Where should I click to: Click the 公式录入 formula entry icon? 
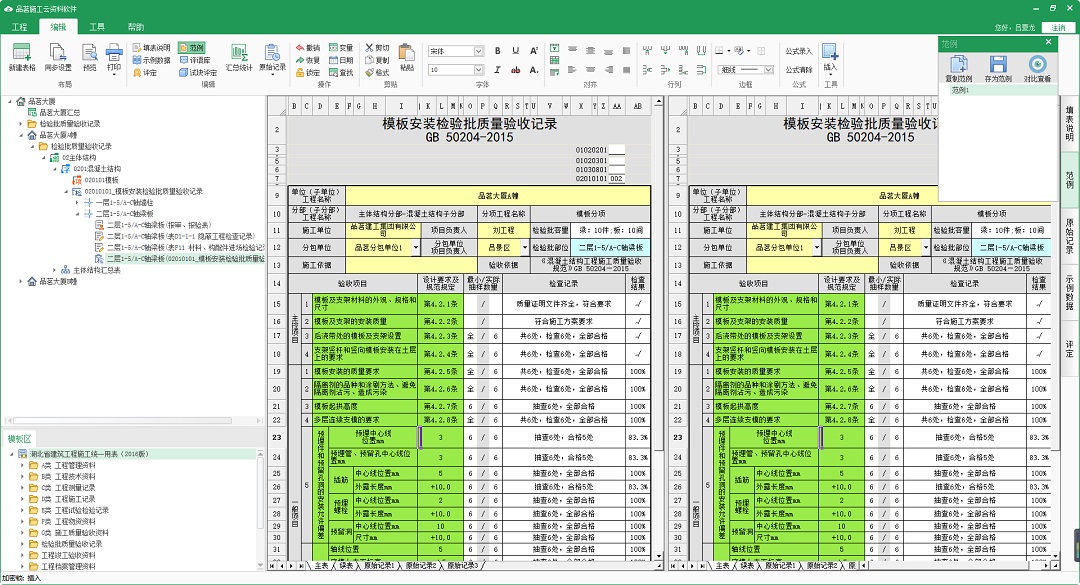pyautogui.click(x=800, y=51)
